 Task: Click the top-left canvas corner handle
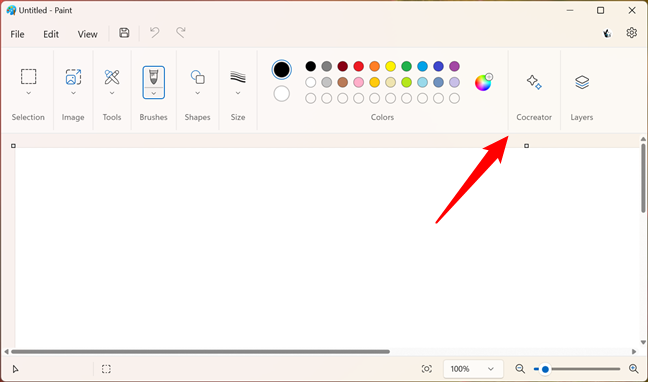point(13,146)
